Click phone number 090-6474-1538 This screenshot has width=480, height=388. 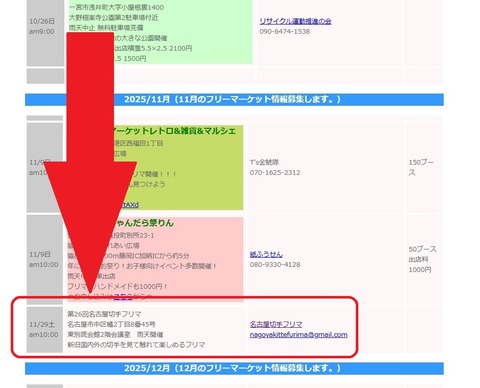click(x=285, y=32)
